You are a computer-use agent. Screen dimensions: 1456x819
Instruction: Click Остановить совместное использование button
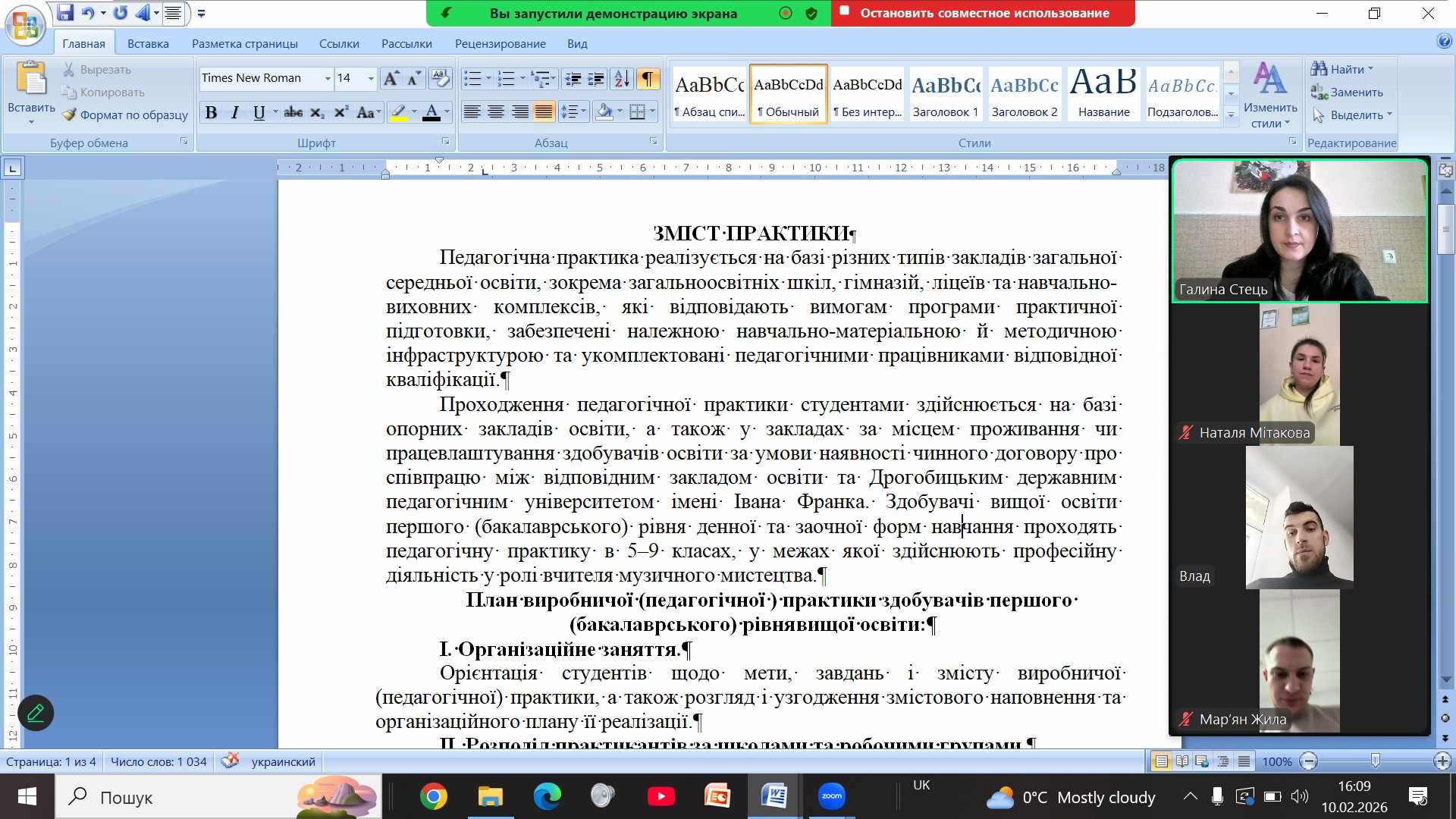point(984,13)
